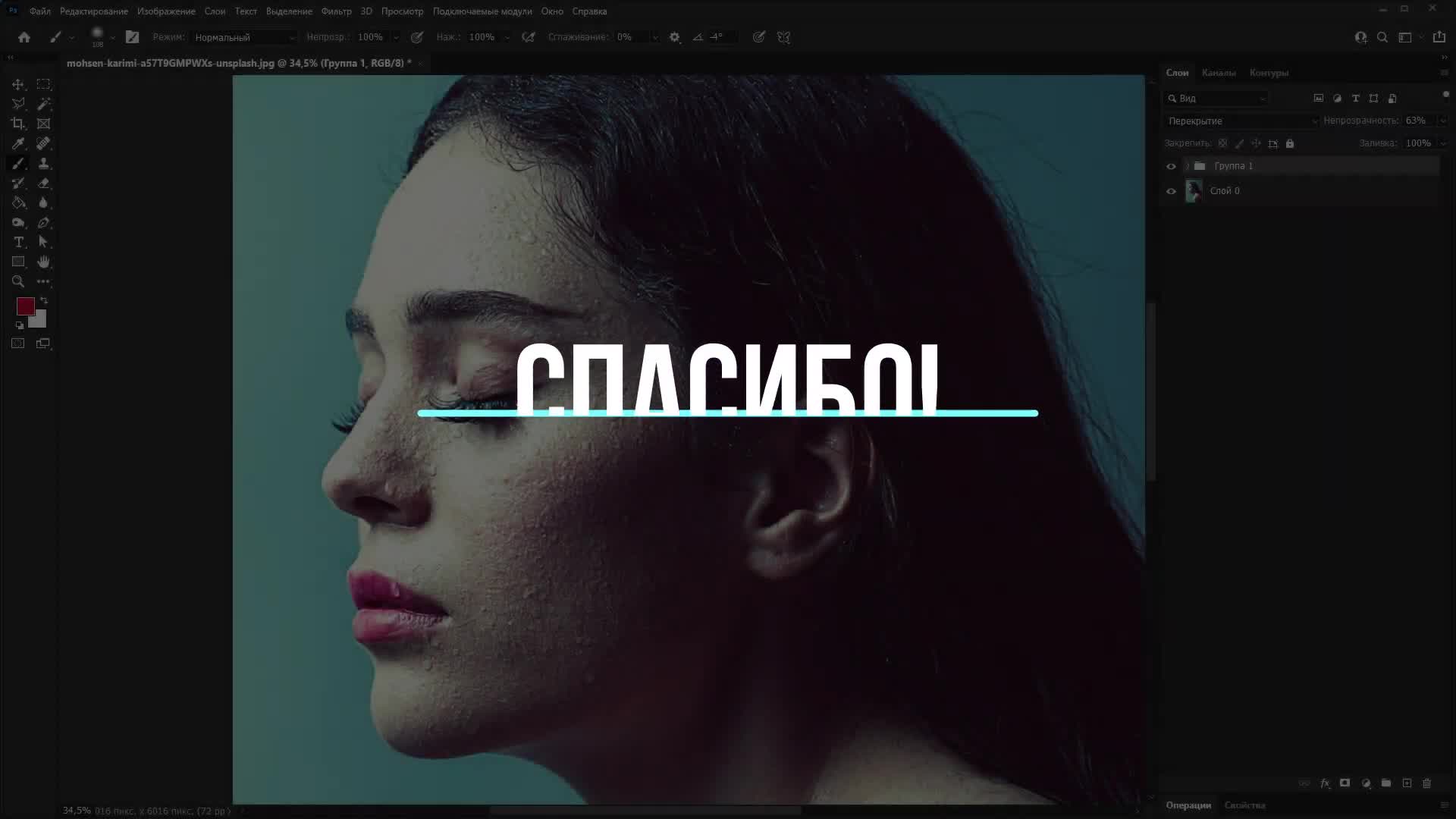Select the Clone Stamp tool
1456x819 pixels.
(x=43, y=163)
